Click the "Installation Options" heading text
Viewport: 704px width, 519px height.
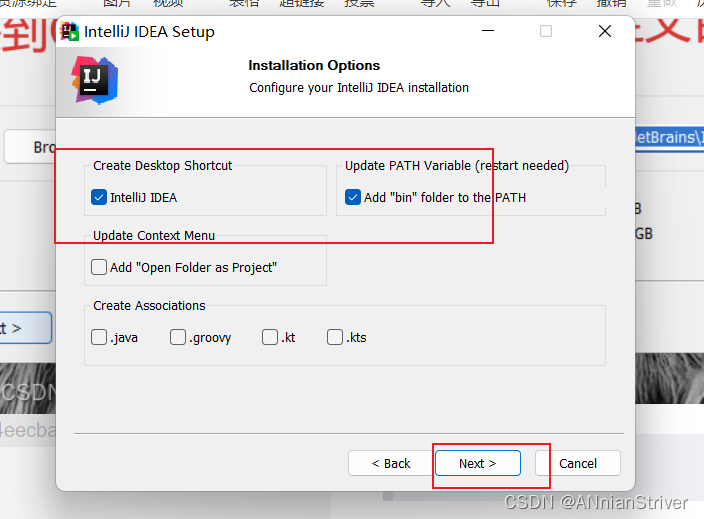[314, 66]
